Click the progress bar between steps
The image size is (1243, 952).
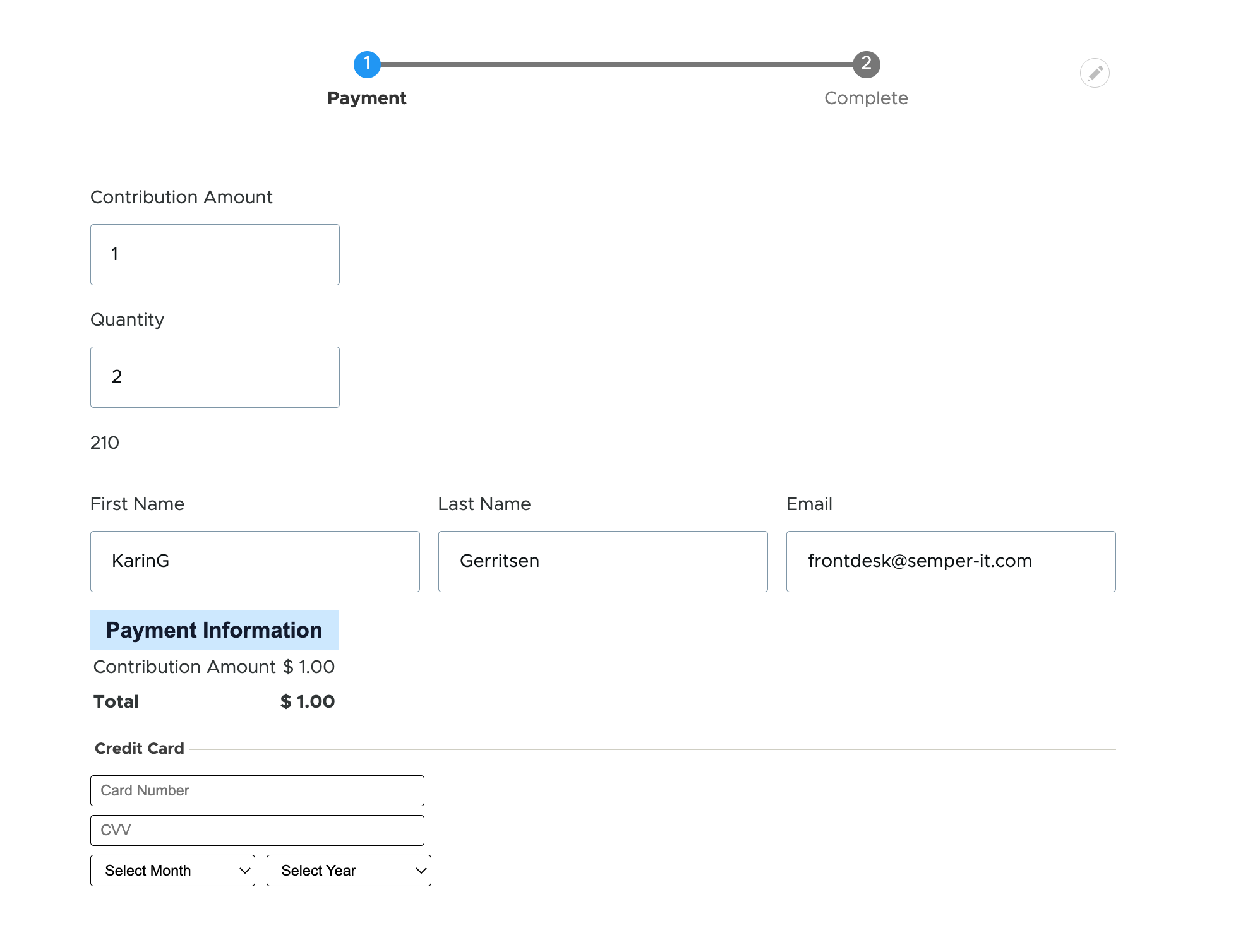(616, 63)
